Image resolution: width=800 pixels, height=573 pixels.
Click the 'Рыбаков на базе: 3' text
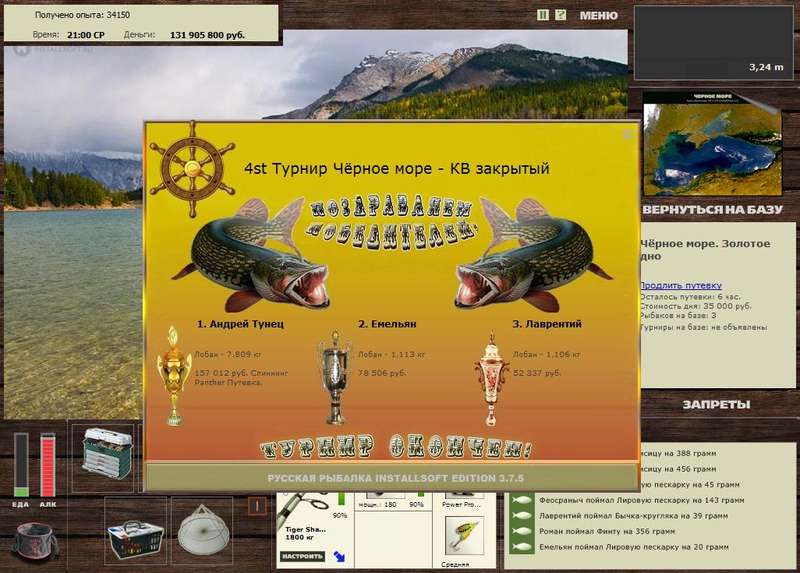(x=678, y=316)
